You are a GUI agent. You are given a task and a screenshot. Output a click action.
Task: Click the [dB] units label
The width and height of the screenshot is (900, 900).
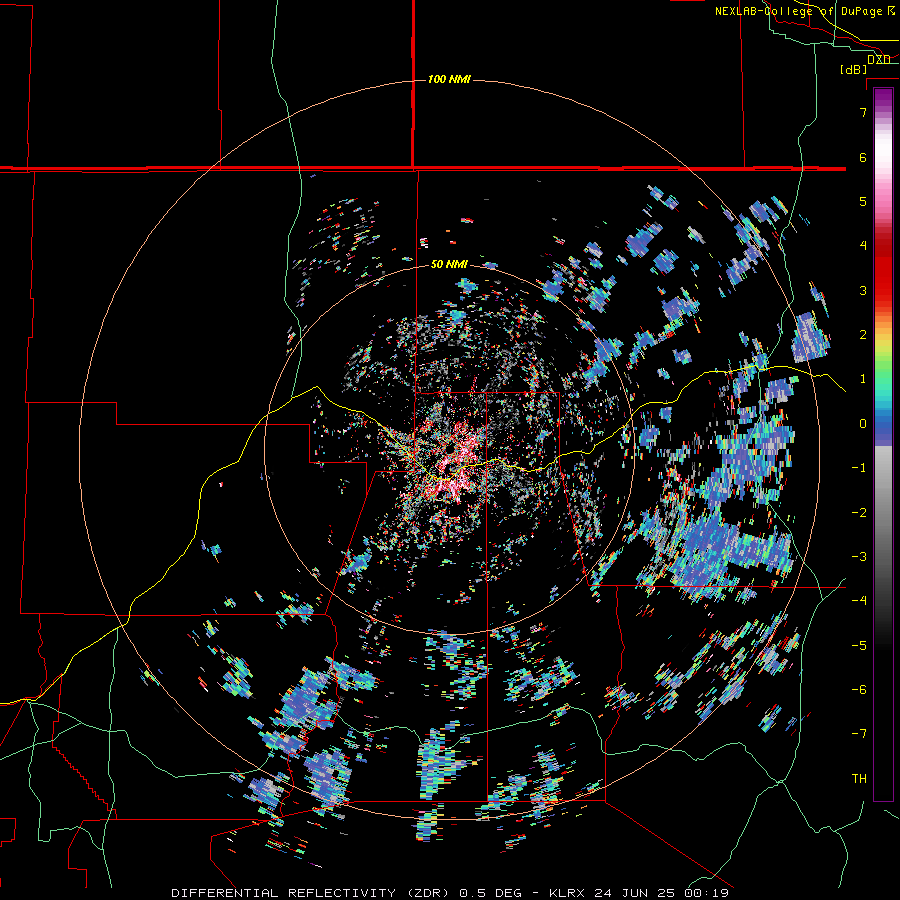(854, 70)
